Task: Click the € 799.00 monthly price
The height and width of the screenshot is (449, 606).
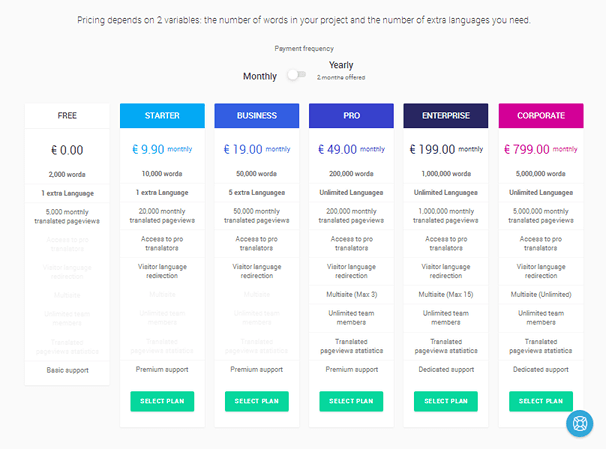Action: 541,149
